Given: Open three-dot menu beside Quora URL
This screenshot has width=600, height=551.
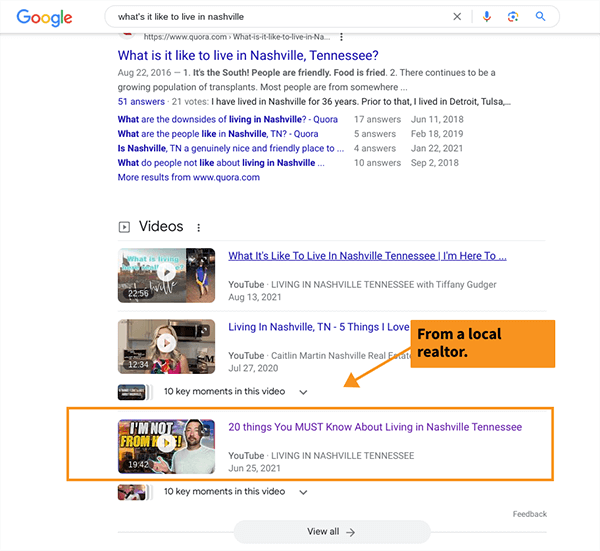Looking at the screenshot, I should tap(341, 37).
